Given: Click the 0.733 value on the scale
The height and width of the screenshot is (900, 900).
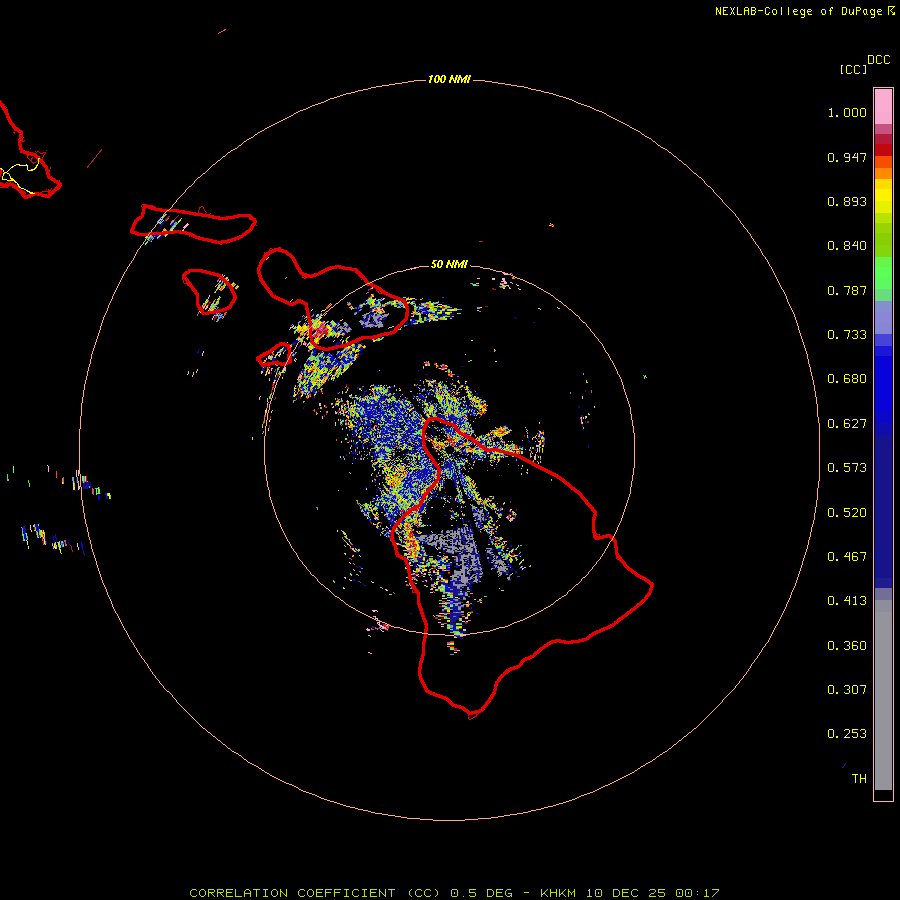Looking at the screenshot, I should click(x=847, y=335).
